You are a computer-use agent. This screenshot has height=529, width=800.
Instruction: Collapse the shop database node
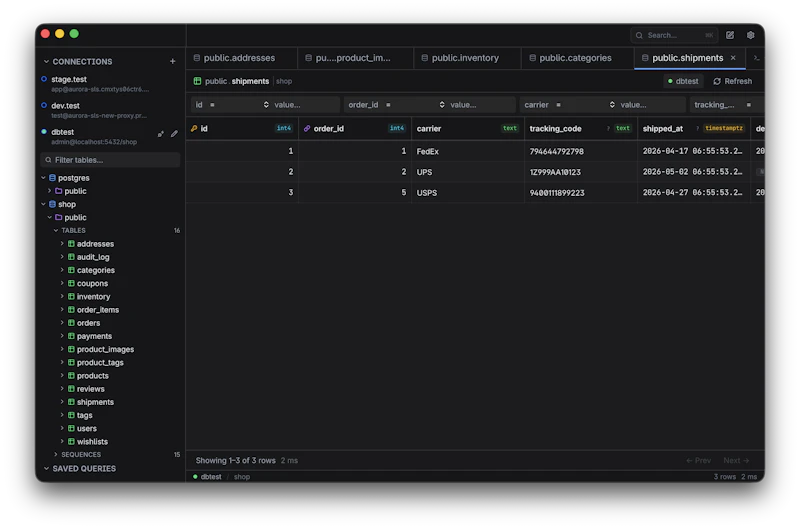[x=43, y=205]
